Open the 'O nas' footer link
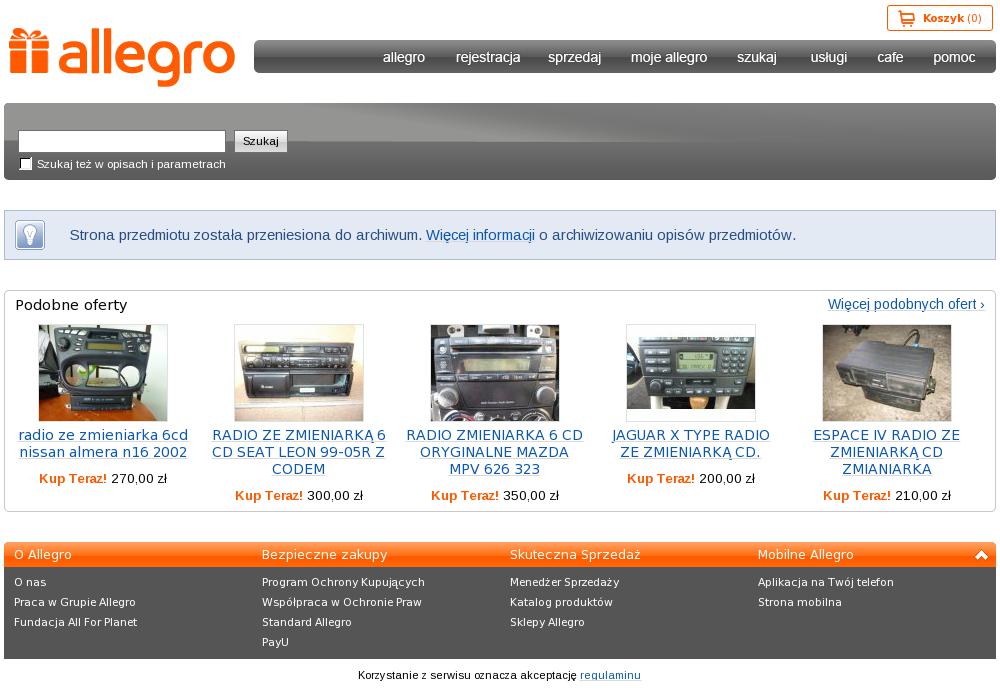The height and width of the screenshot is (695, 1000). pyautogui.click(x=30, y=582)
